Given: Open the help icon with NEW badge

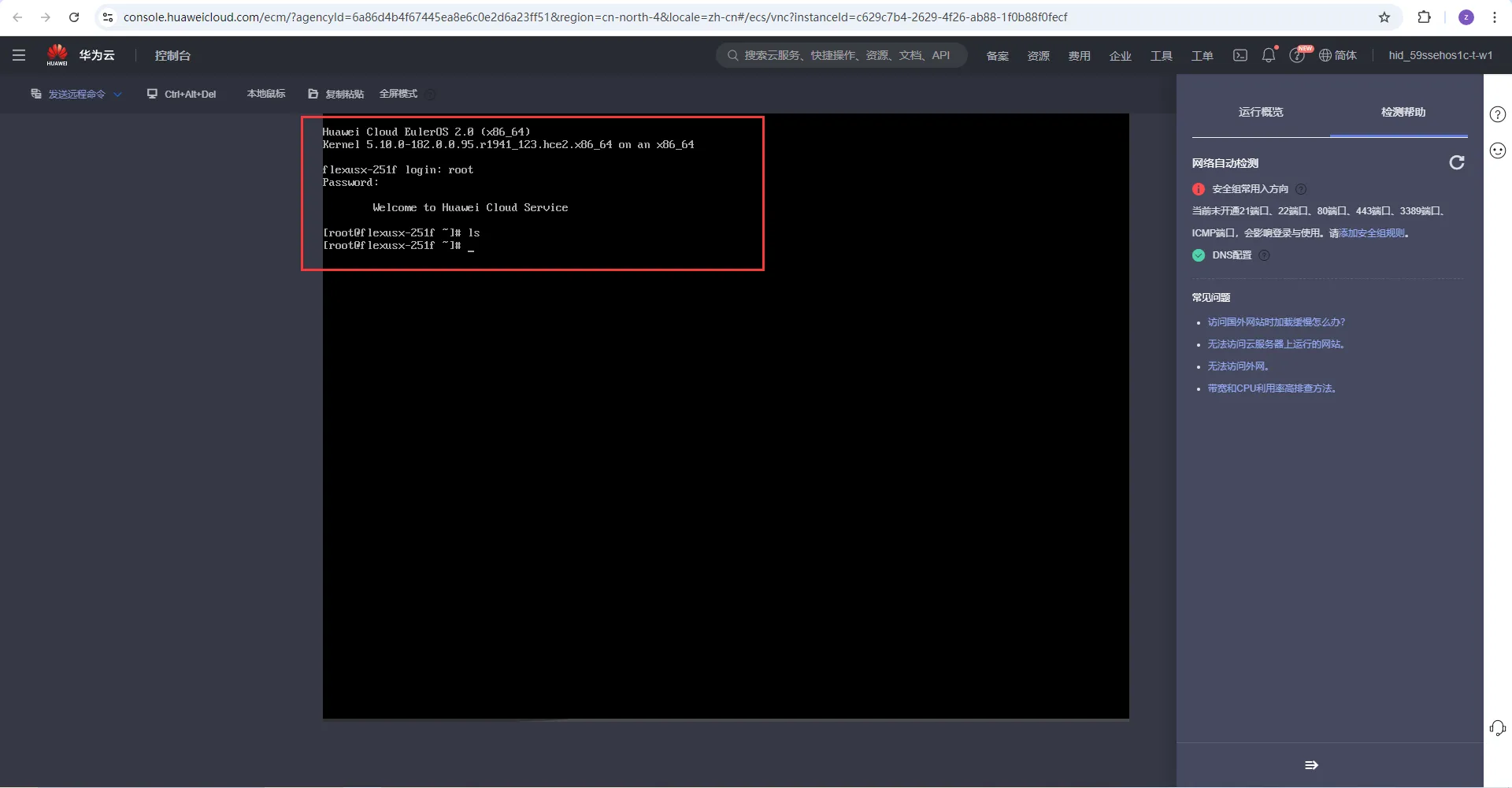Looking at the screenshot, I should [1297, 55].
